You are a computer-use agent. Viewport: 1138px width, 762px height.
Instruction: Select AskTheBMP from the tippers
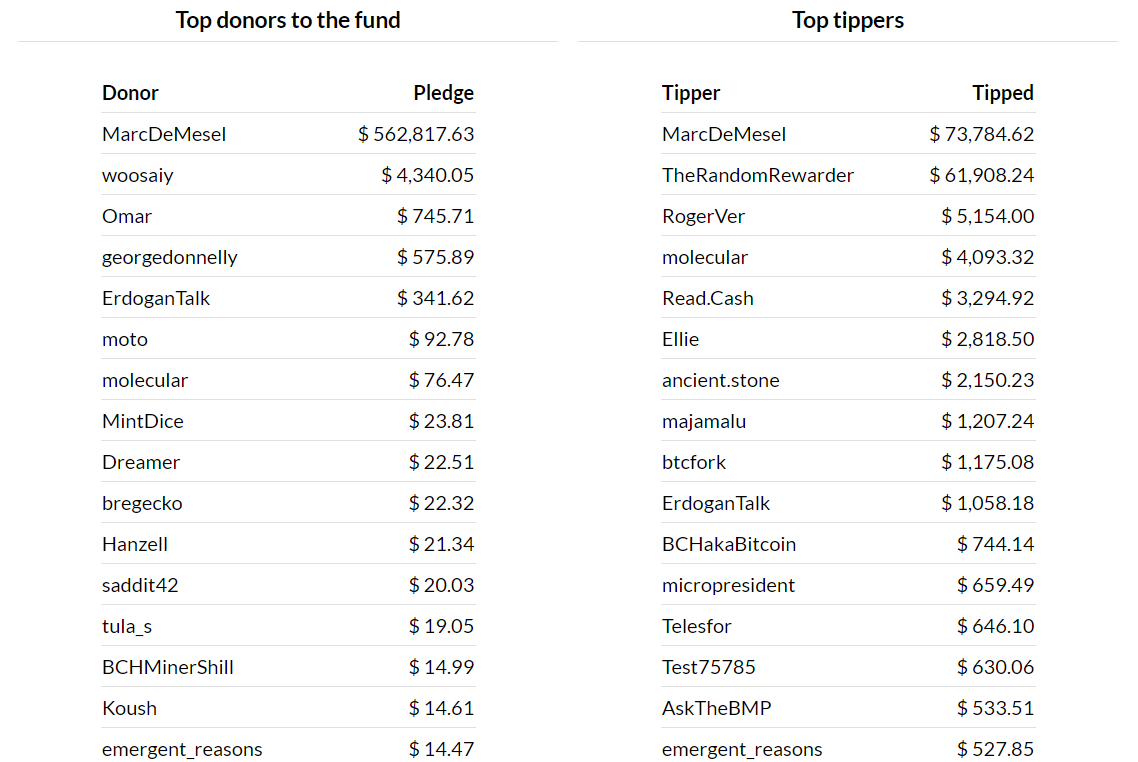[x=717, y=708]
